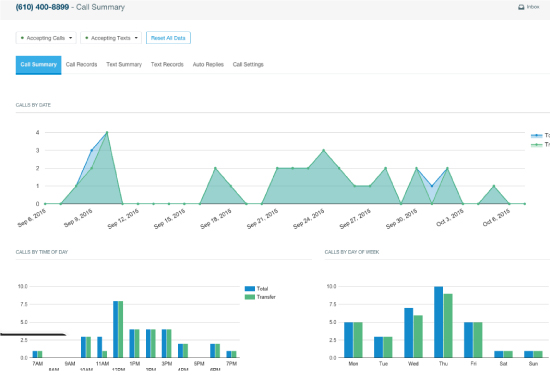This screenshot has height=375, width=550.
Task: Toggle Total series in line chart legend
Action: coord(540,135)
